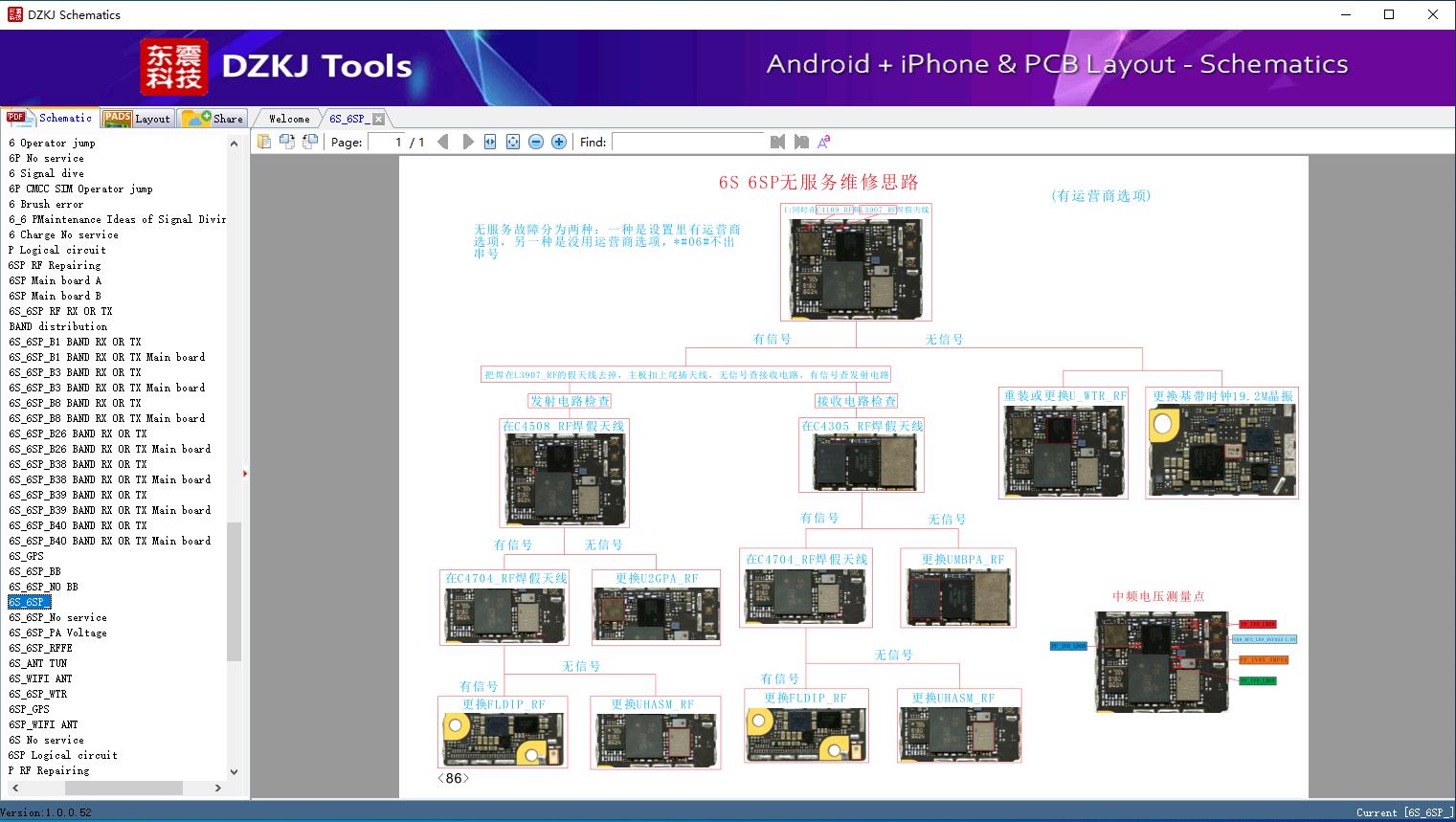This screenshot has width=1456, height=822.
Task: Select '6S_WIFI ANT' list entry
Action: click(40, 678)
